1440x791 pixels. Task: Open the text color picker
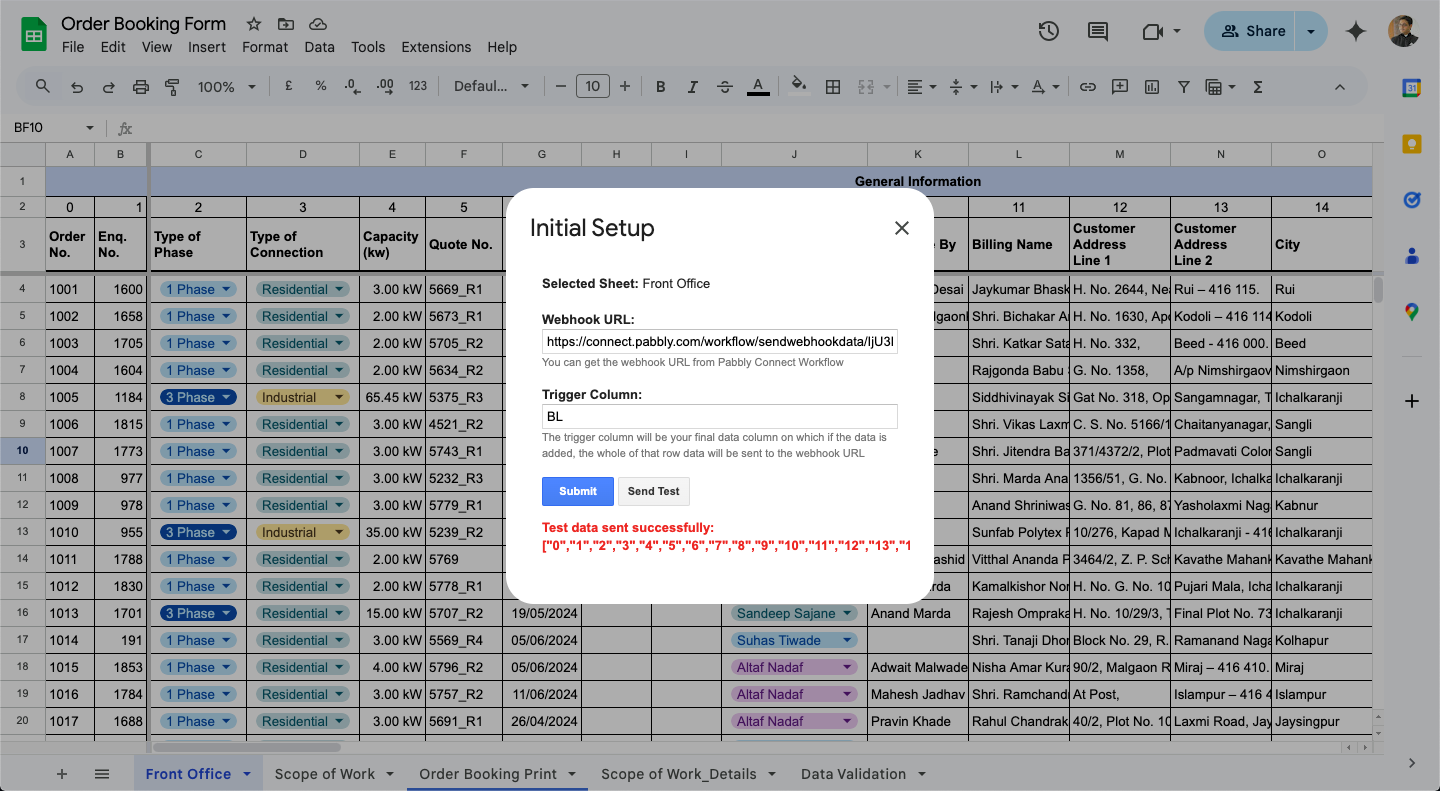pos(758,87)
